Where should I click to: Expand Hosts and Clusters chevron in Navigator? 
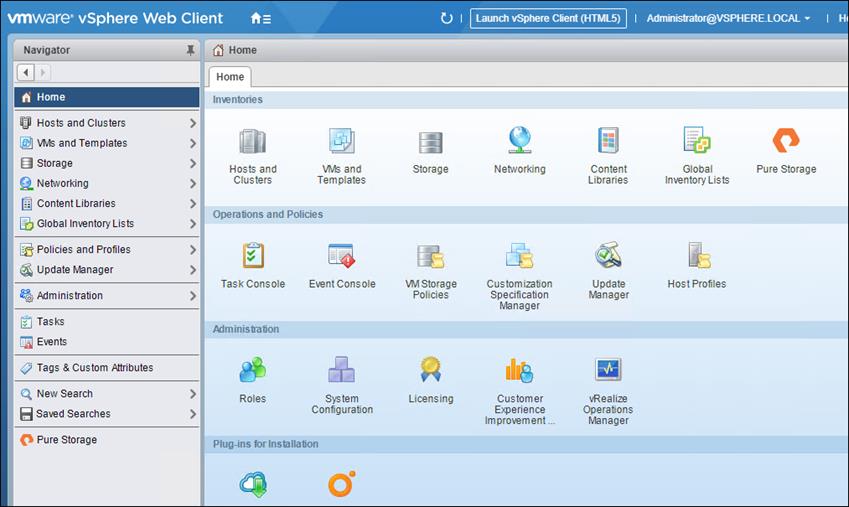pyautogui.click(x=193, y=123)
